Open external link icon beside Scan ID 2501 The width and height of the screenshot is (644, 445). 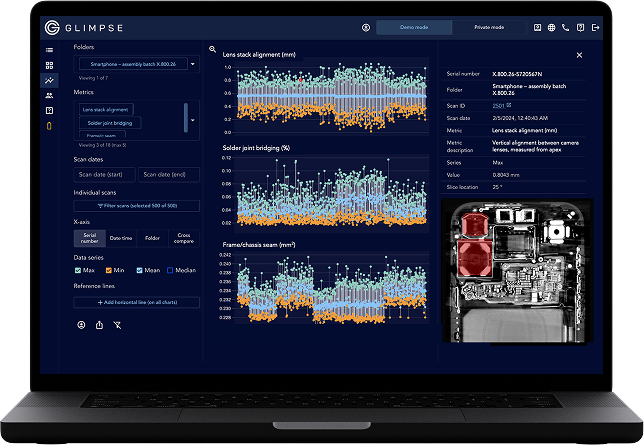tap(509, 105)
